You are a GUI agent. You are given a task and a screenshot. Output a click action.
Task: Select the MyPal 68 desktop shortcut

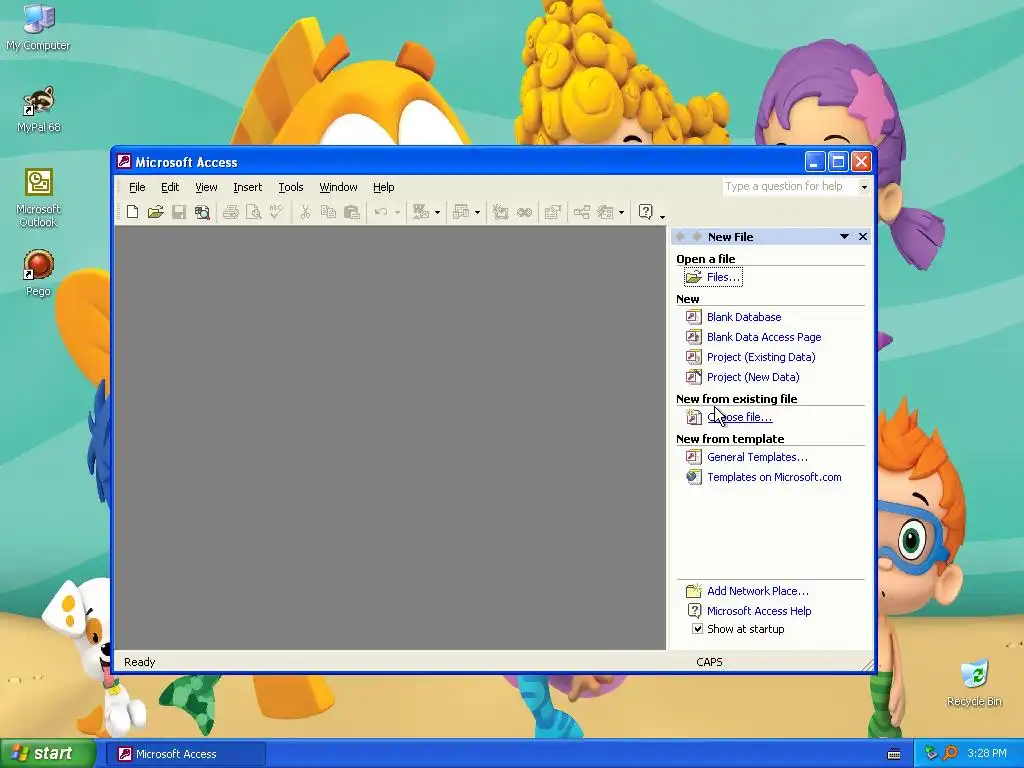click(39, 109)
